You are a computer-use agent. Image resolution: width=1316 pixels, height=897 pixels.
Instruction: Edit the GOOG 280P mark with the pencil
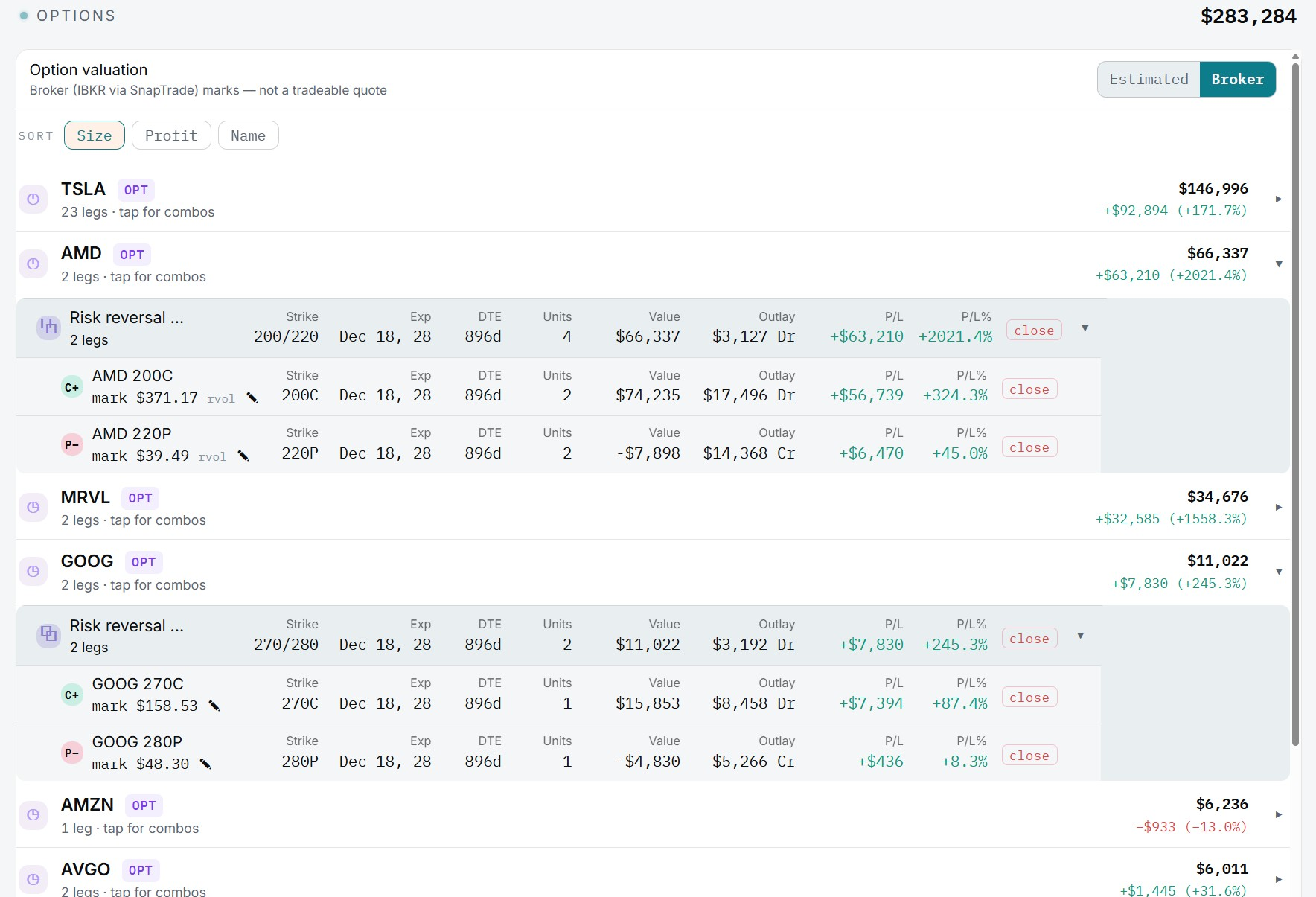206,764
